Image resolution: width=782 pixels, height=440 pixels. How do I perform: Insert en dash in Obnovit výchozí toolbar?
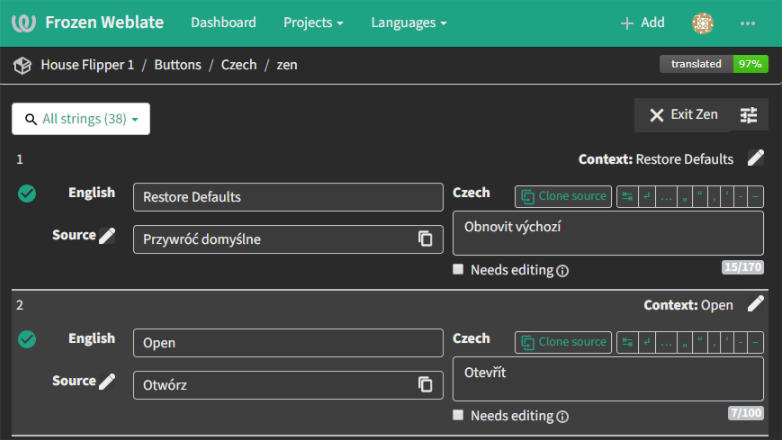click(741, 197)
